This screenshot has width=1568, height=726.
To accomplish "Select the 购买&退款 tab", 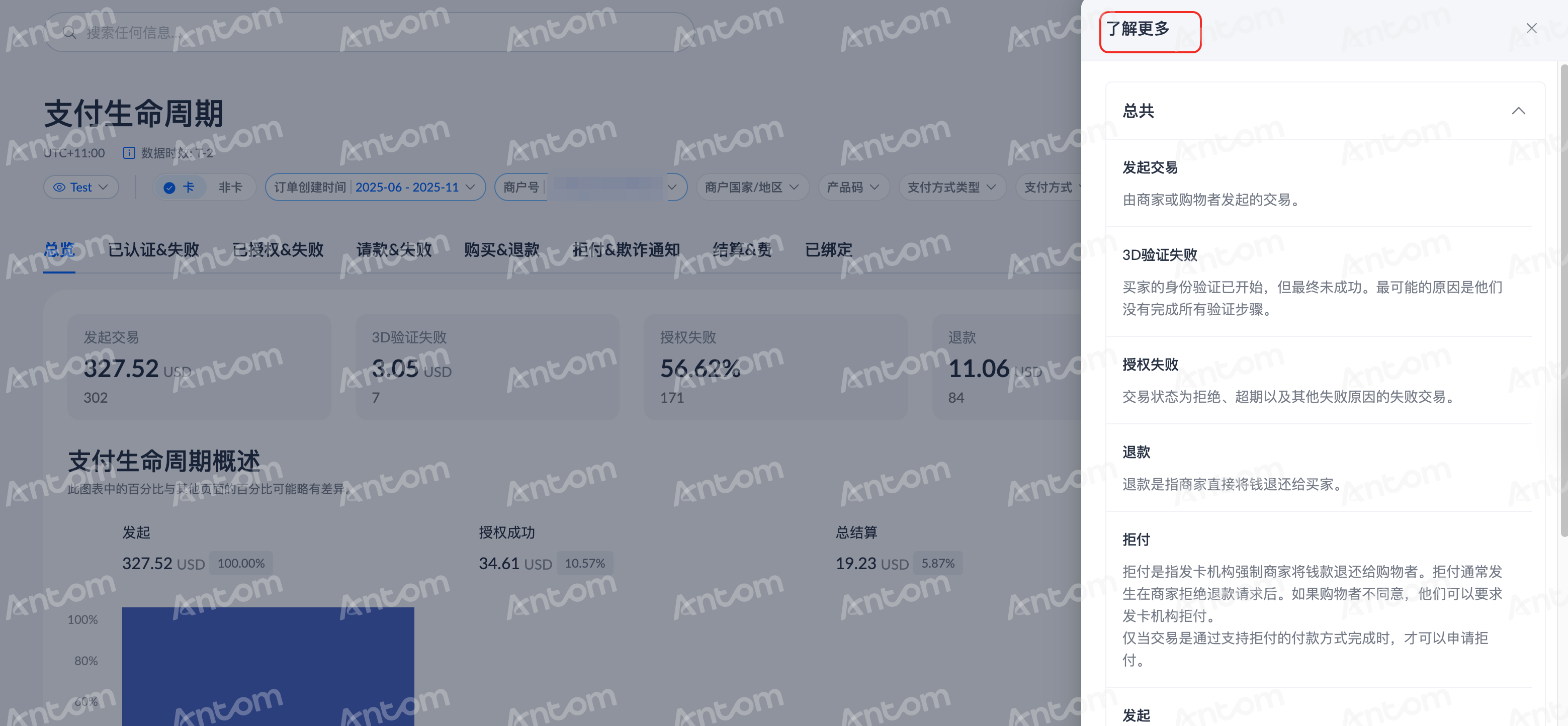I will pos(501,249).
